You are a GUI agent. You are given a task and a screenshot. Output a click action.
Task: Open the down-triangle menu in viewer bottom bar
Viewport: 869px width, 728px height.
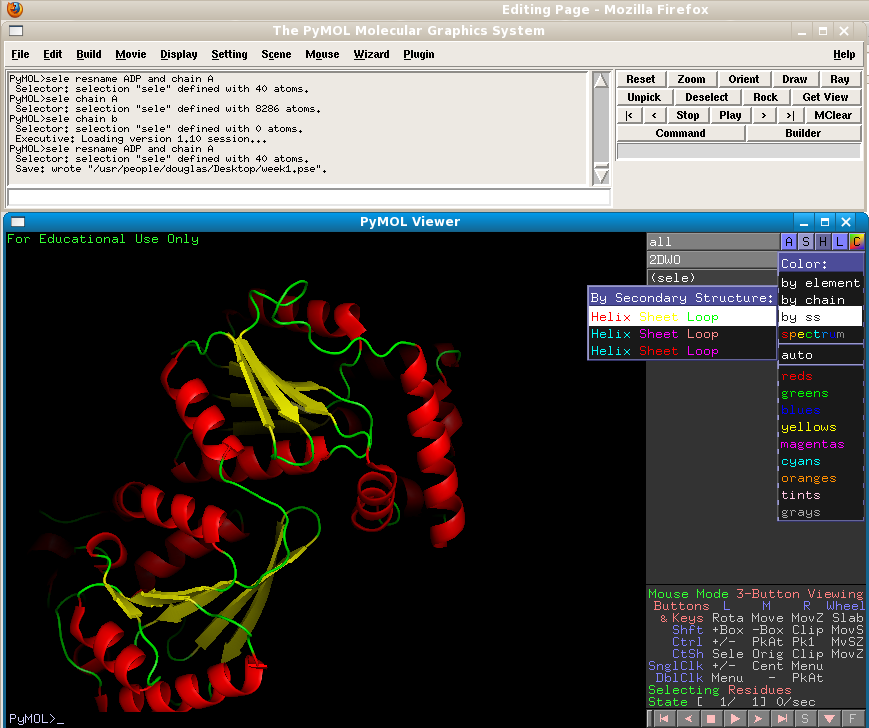pos(828,718)
